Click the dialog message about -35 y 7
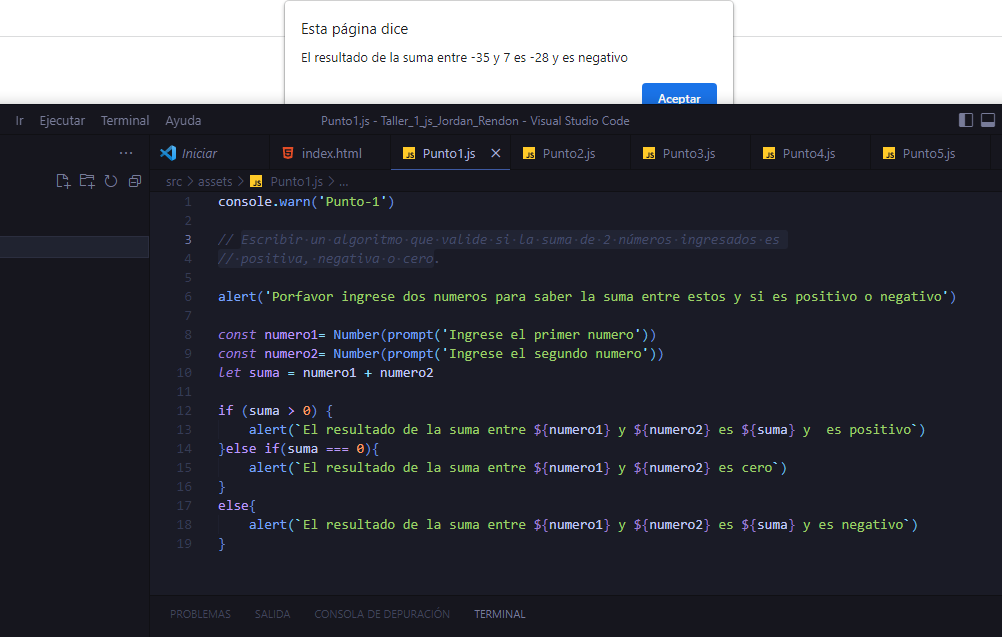This screenshot has width=1002, height=637. 465,58
